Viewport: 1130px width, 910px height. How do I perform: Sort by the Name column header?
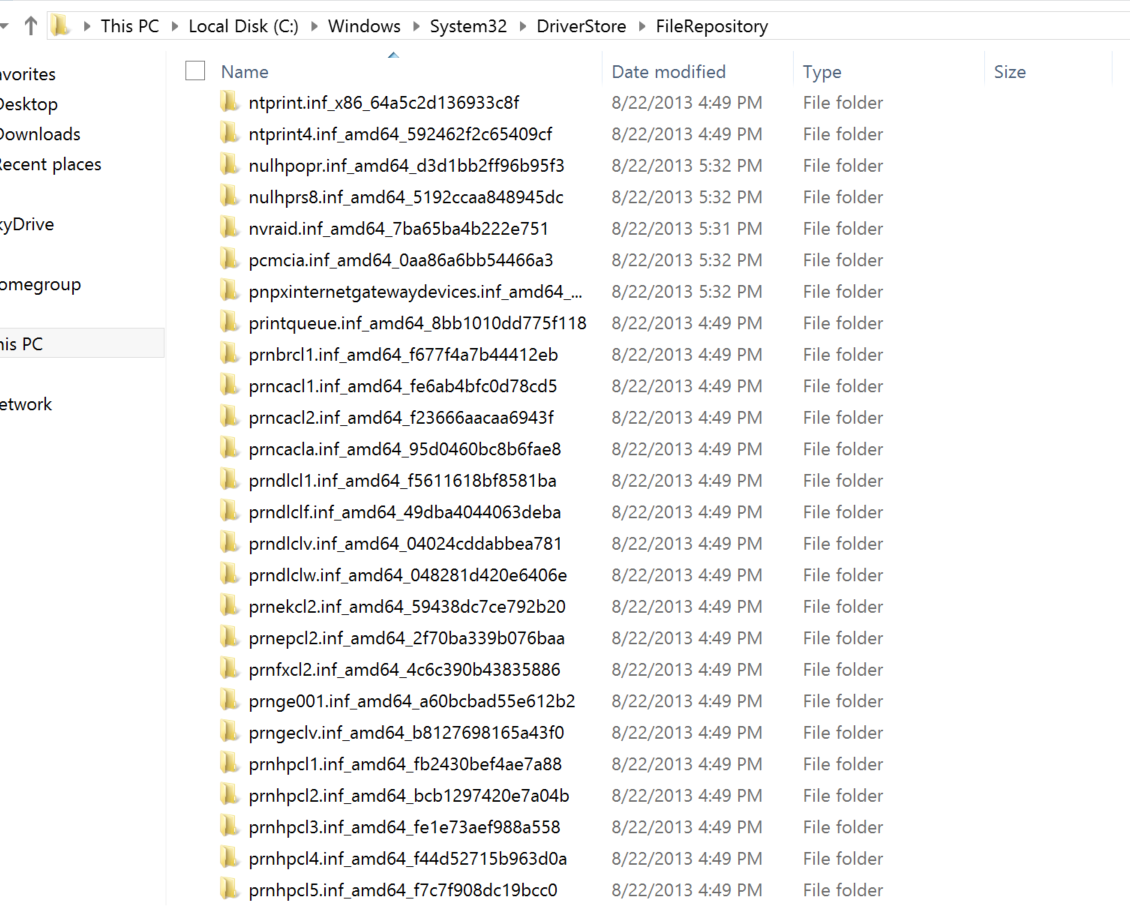pyautogui.click(x=245, y=72)
